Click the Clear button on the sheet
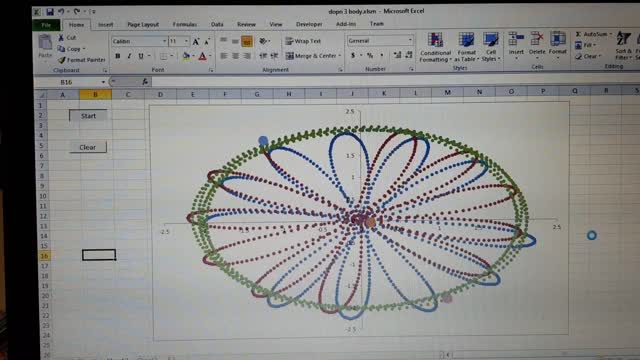The height and width of the screenshot is (360, 640). (x=88, y=147)
